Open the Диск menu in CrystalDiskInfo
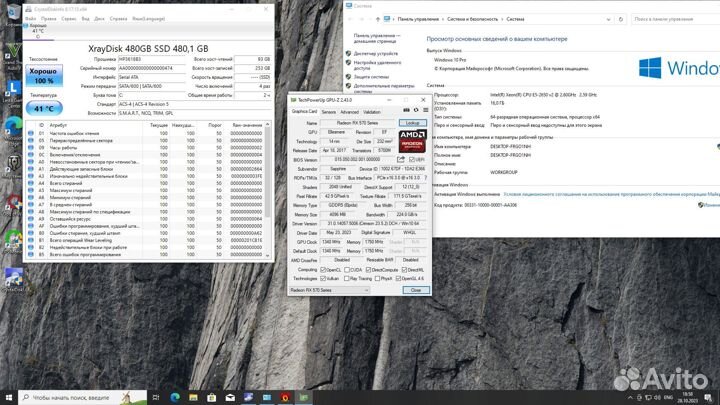 pos(100,19)
